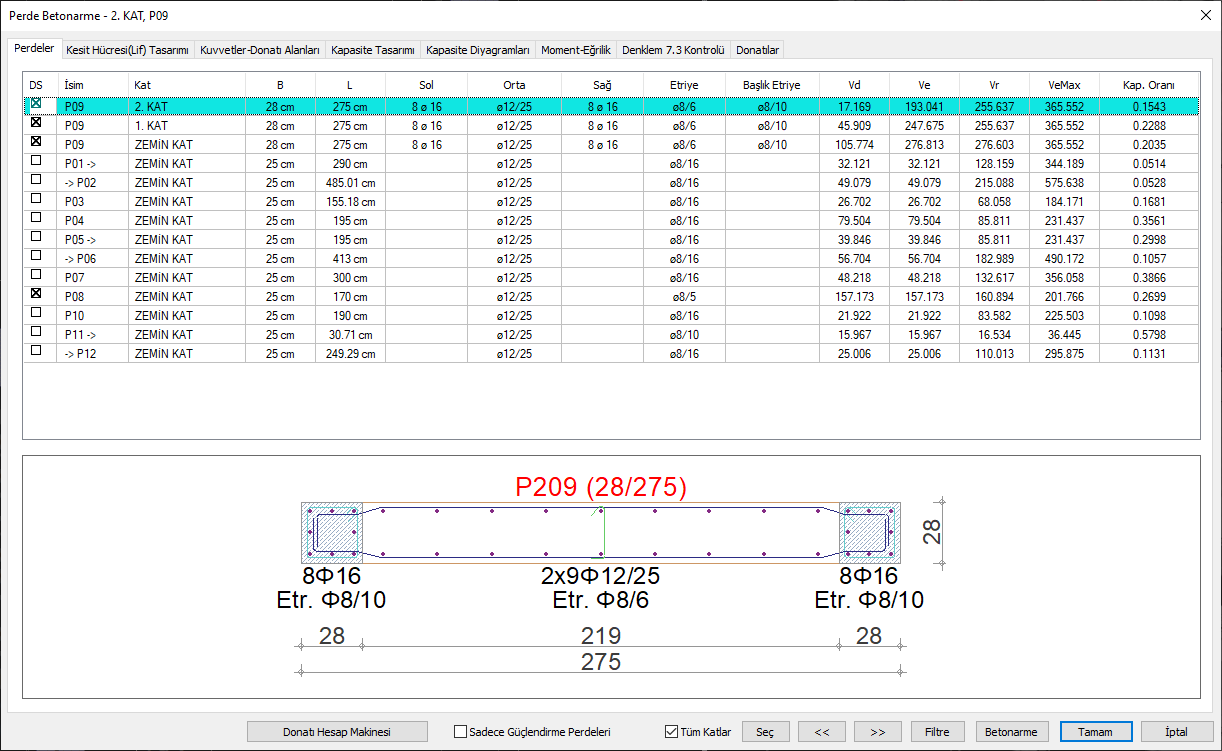
Task: Open the Donatı Hesap Makinesi
Action: click(x=337, y=732)
